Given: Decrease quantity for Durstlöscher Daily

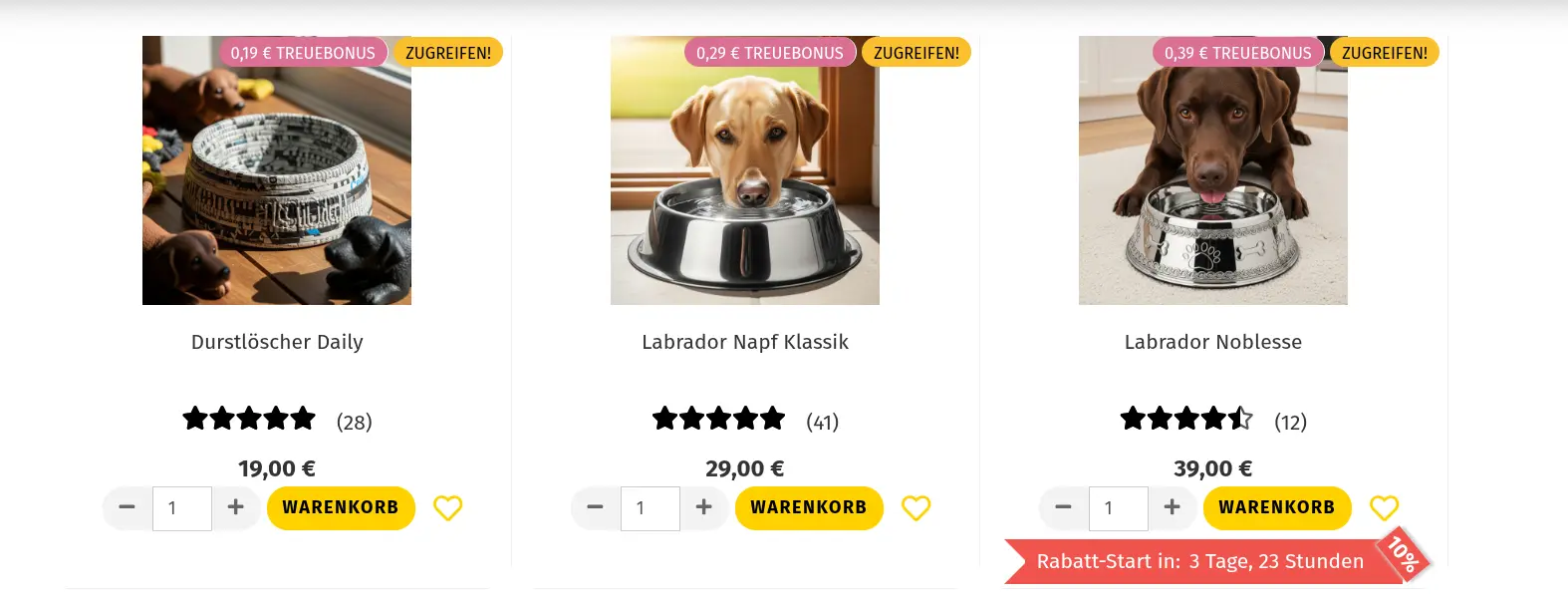Looking at the screenshot, I should click(128, 507).
